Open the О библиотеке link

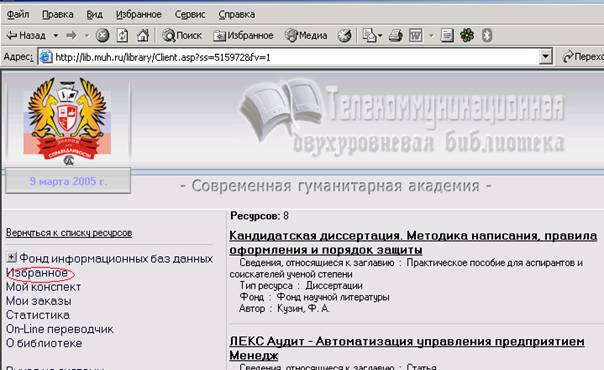pos(44,343)
